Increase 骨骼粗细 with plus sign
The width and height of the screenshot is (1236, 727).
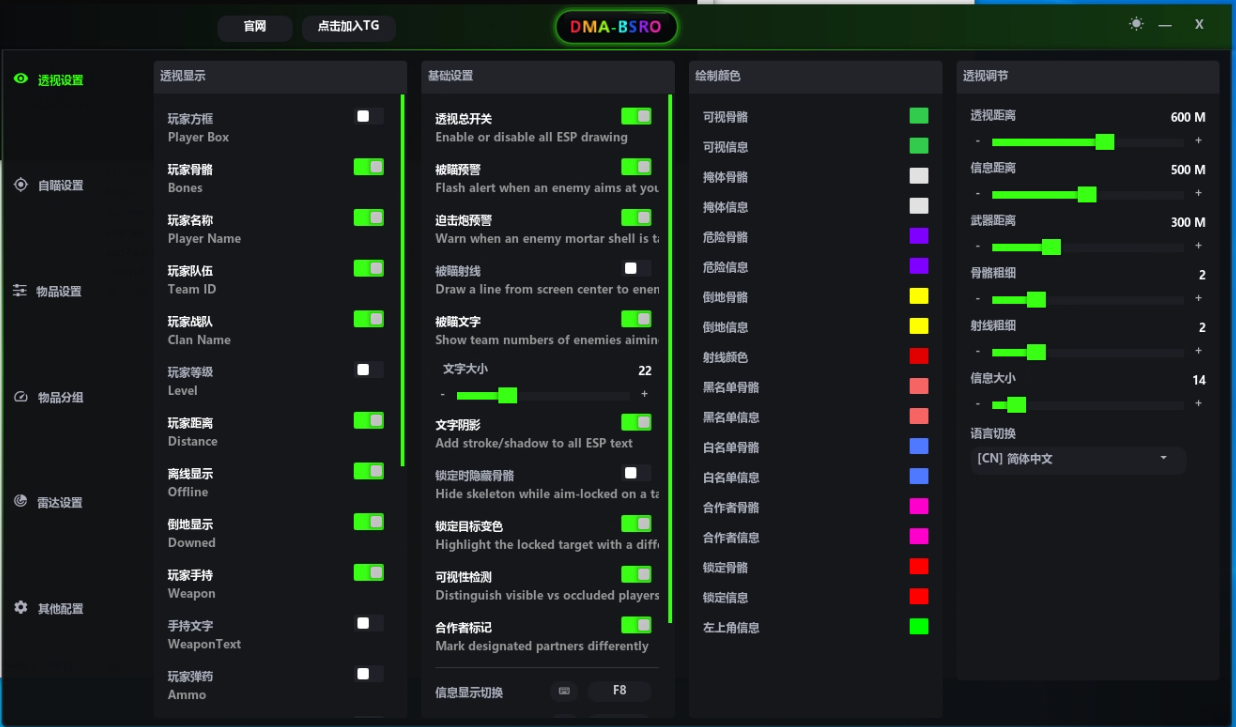1198,299
